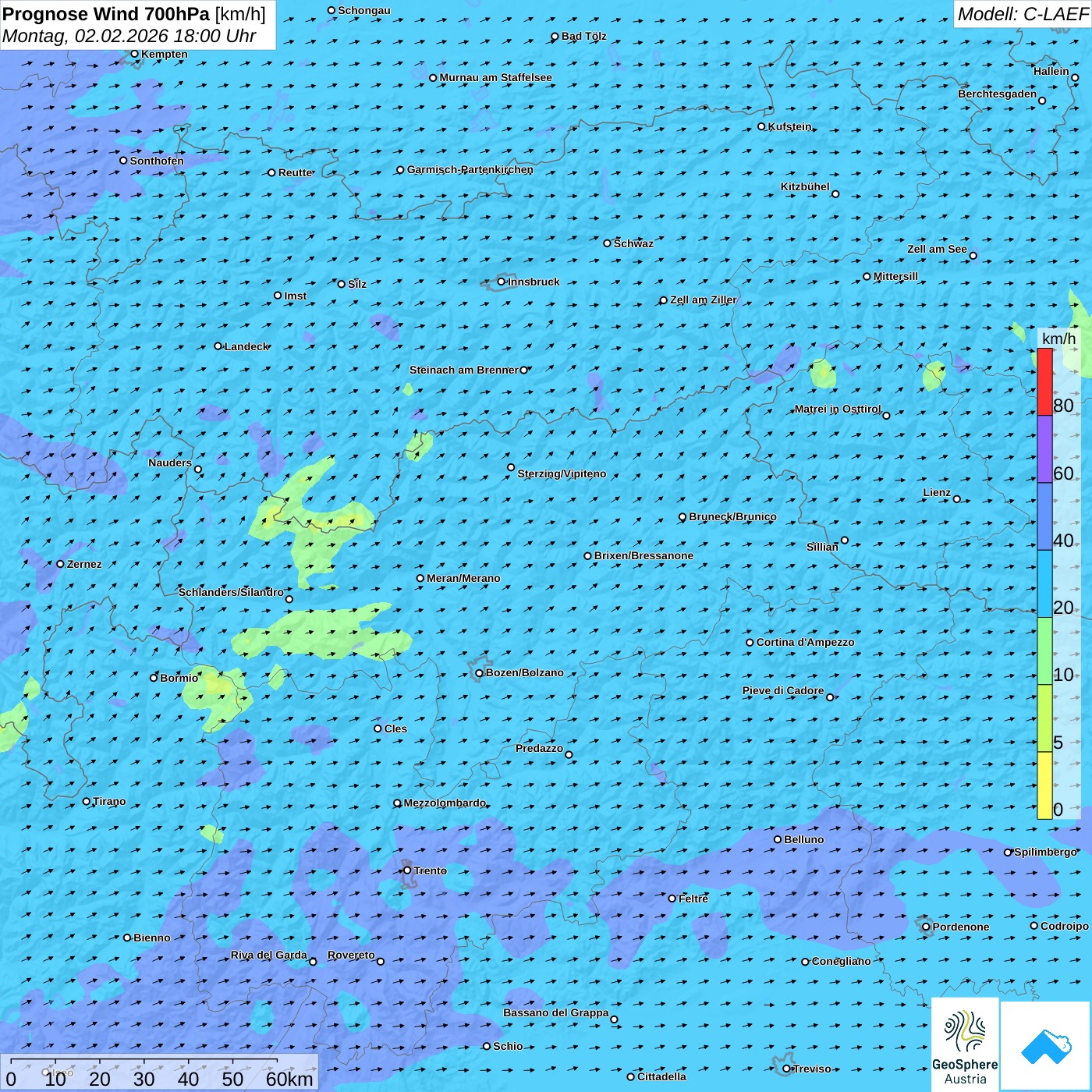The image size is (1092, 1092).
Task: Click the Cortina d'Ampezzo marker
Action: point(750,643)
